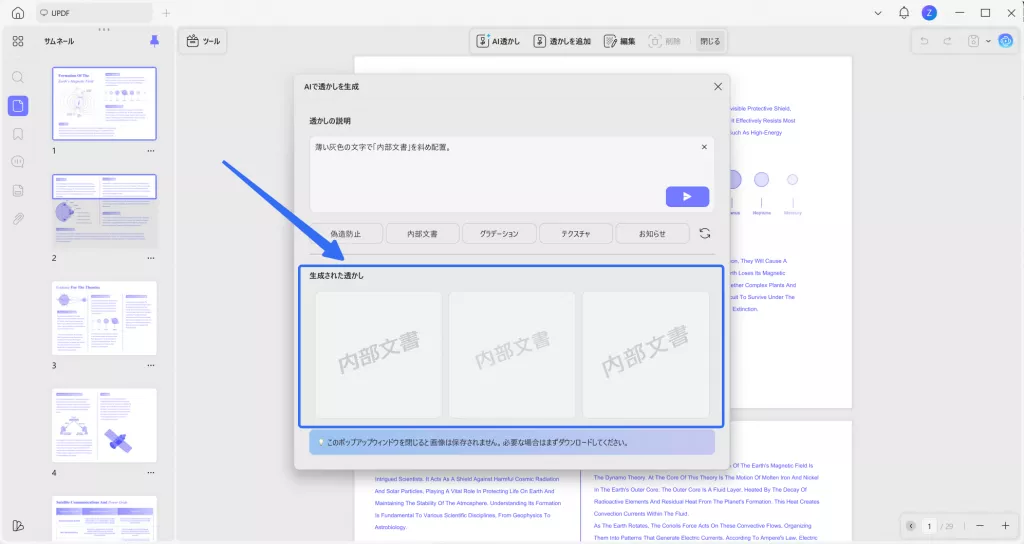Open the comments panel icon in sidebar
This screenshot has width=1024, height=544.
pyautogui.click(x=18, y=162)
